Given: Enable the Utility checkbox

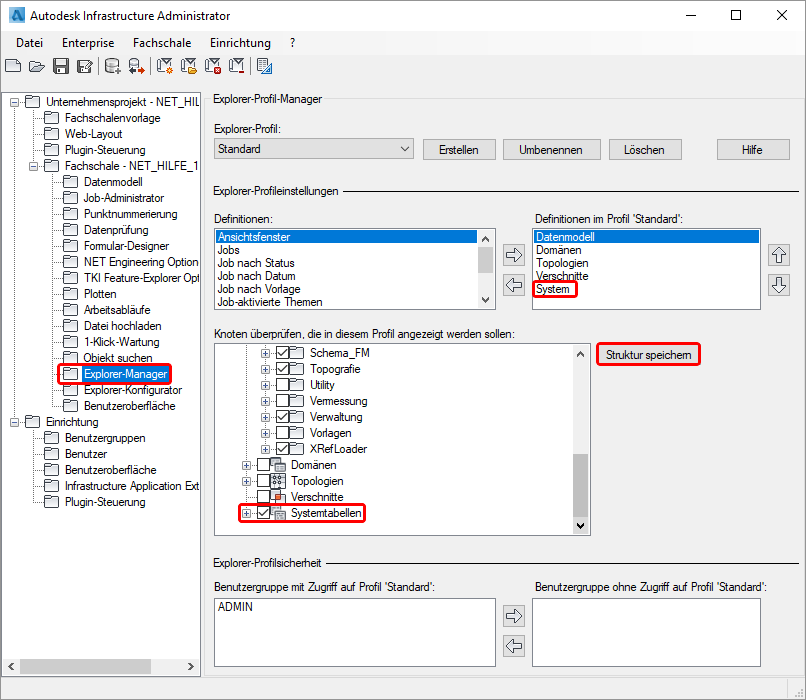Looking at the screenshot, I should tap(282, 384).
